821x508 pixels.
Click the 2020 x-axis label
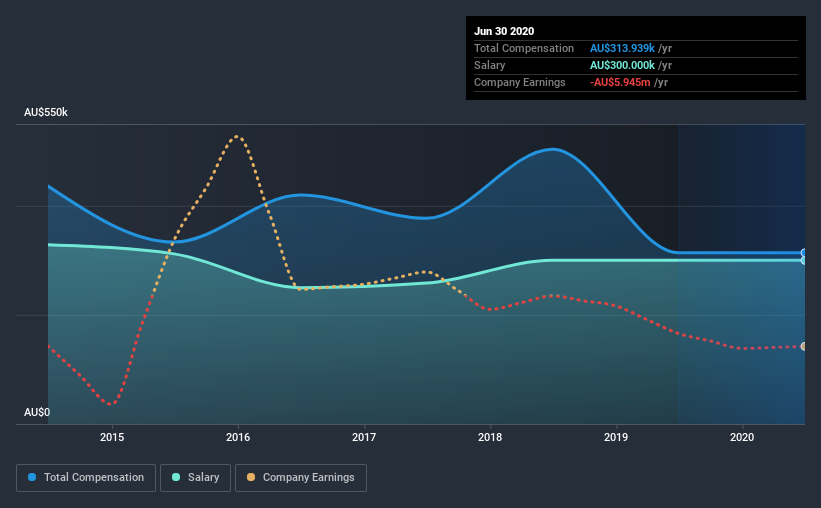[x=742, y=437]
